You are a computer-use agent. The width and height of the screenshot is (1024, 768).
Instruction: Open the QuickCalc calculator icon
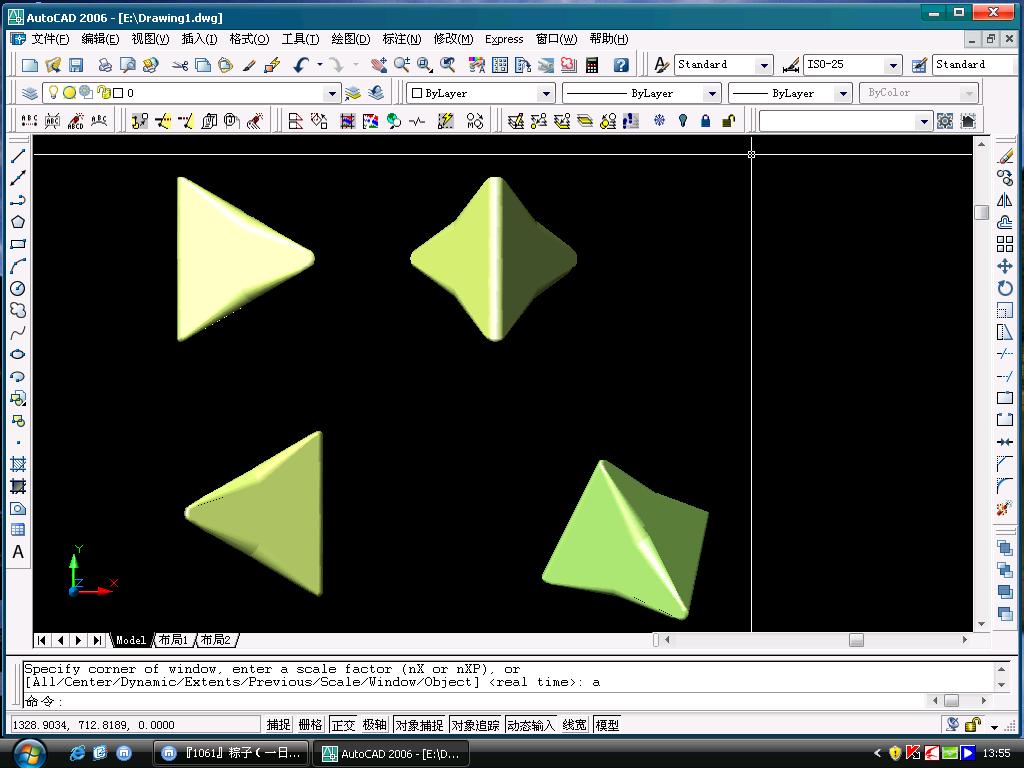[592, 65]
